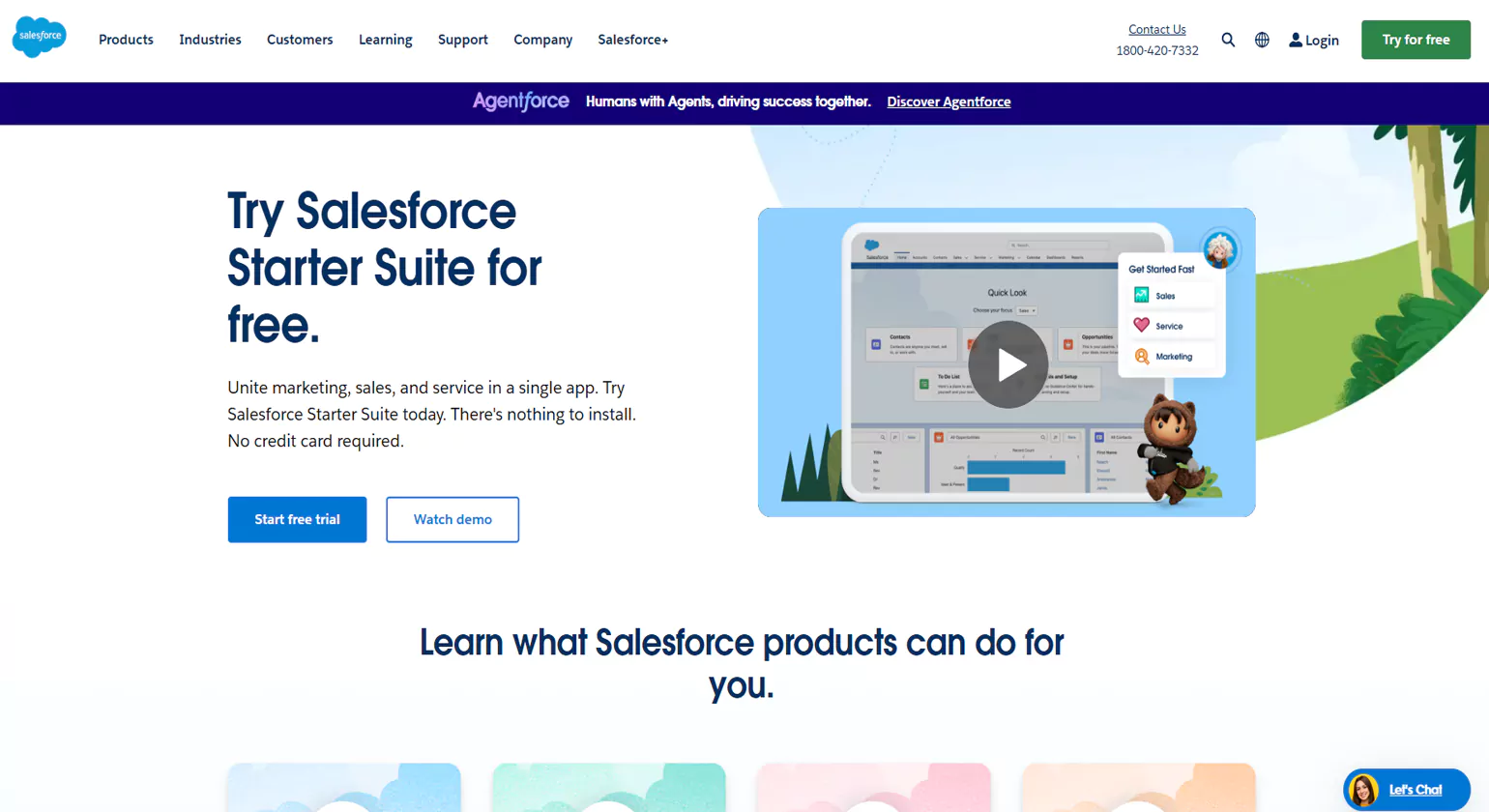
Task: Open the Company navigation menu
Action: click(542, 40)
